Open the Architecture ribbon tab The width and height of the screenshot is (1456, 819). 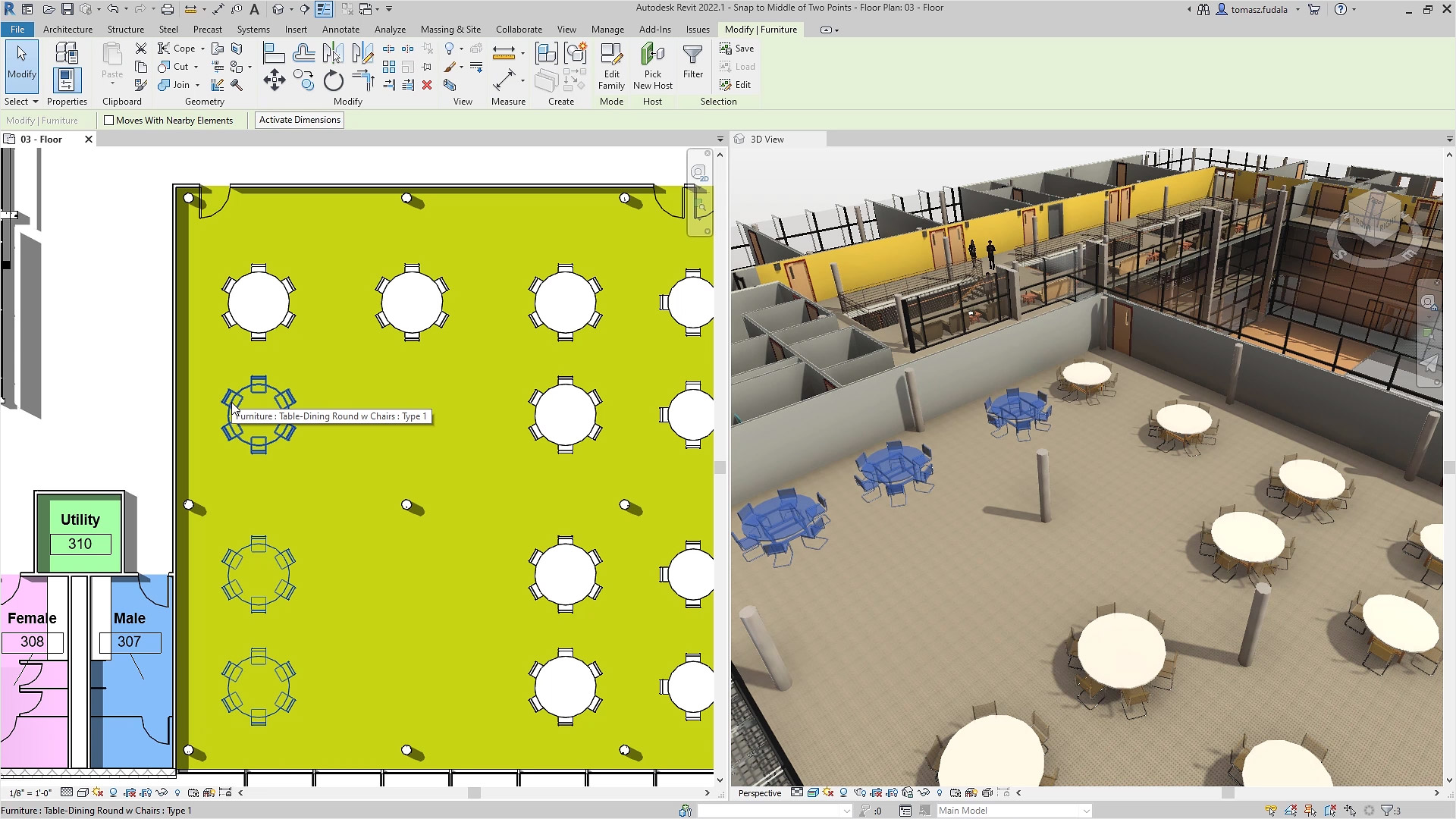point(67,30)
